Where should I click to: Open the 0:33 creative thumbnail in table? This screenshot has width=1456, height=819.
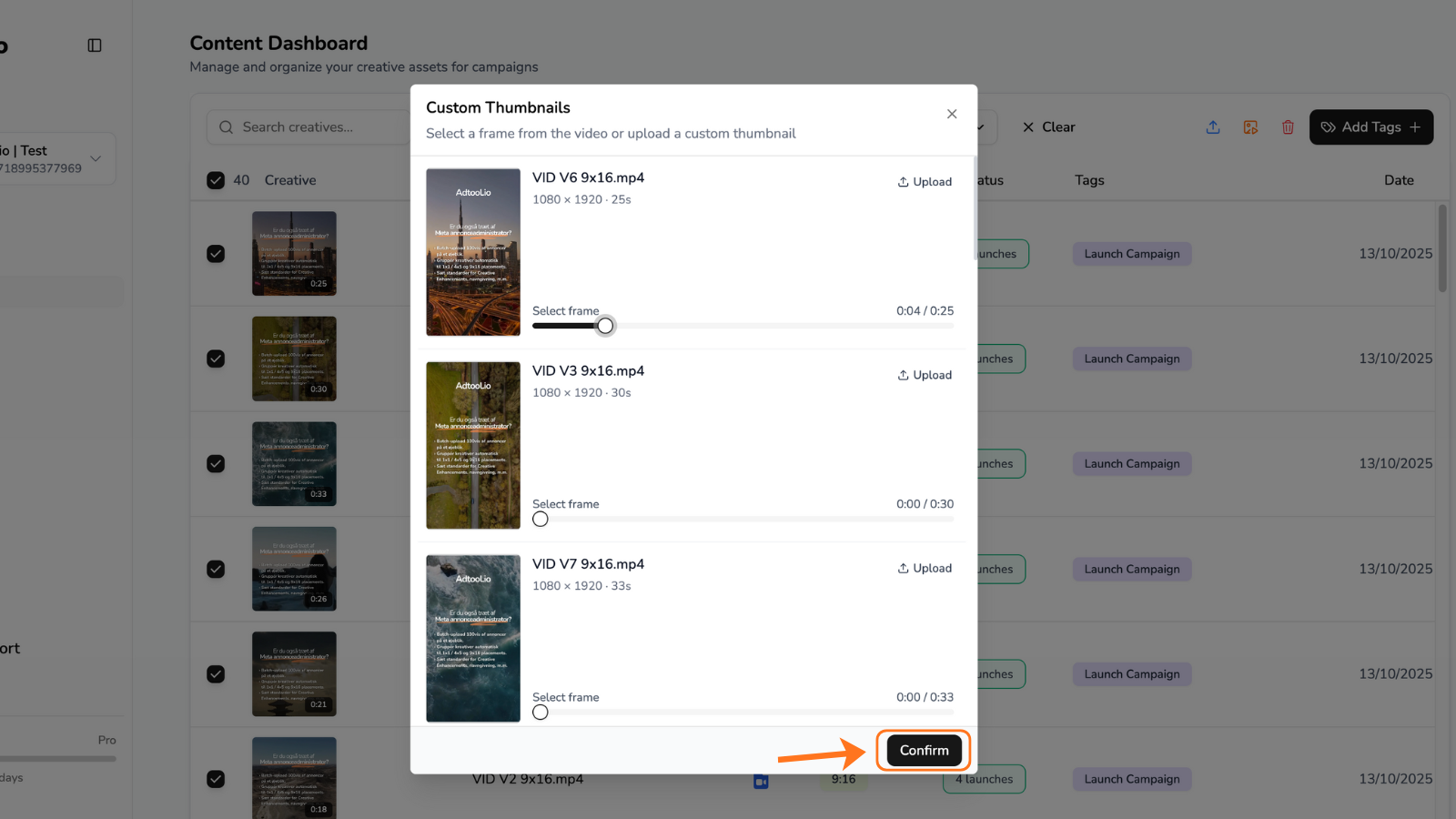pyautogui.click(x=294, y=464)
